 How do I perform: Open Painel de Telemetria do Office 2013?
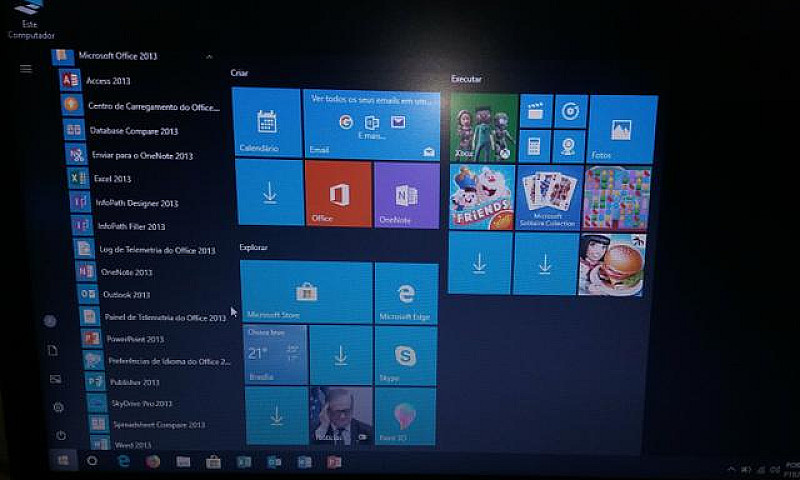[165, 317]
